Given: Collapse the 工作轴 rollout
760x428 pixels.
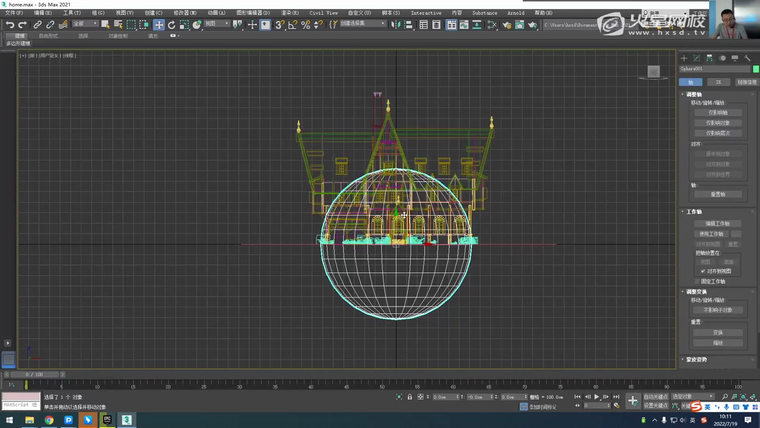Looking at the screenshot, I should 694,212.
